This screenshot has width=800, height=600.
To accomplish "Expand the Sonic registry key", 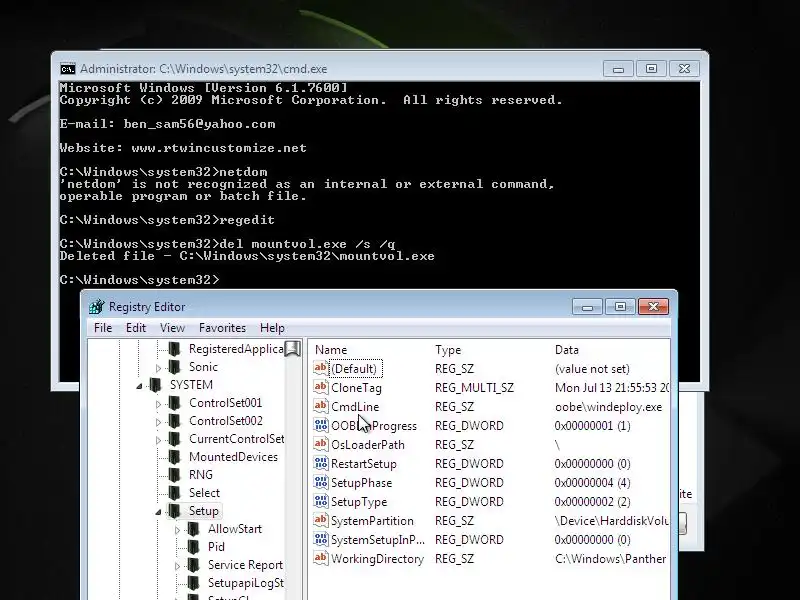I will [158, 368].
